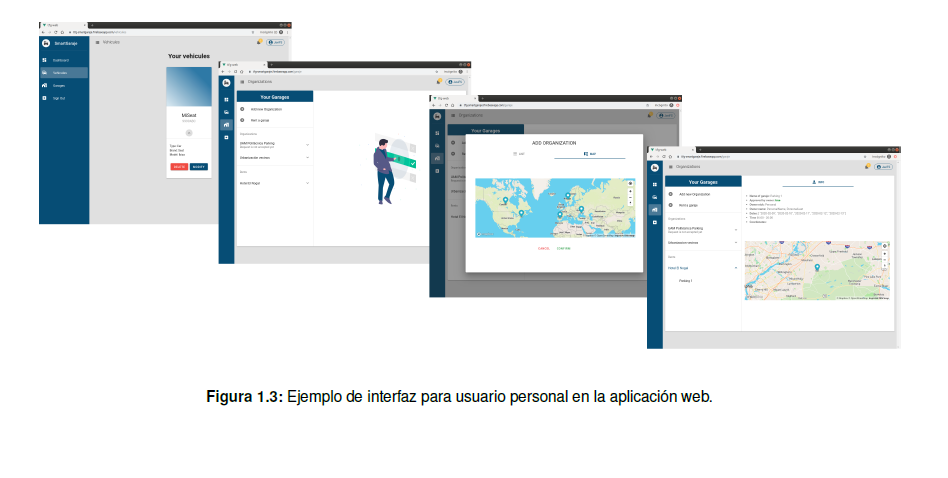Select Scandinavia pin in Add Organization map

568,195
